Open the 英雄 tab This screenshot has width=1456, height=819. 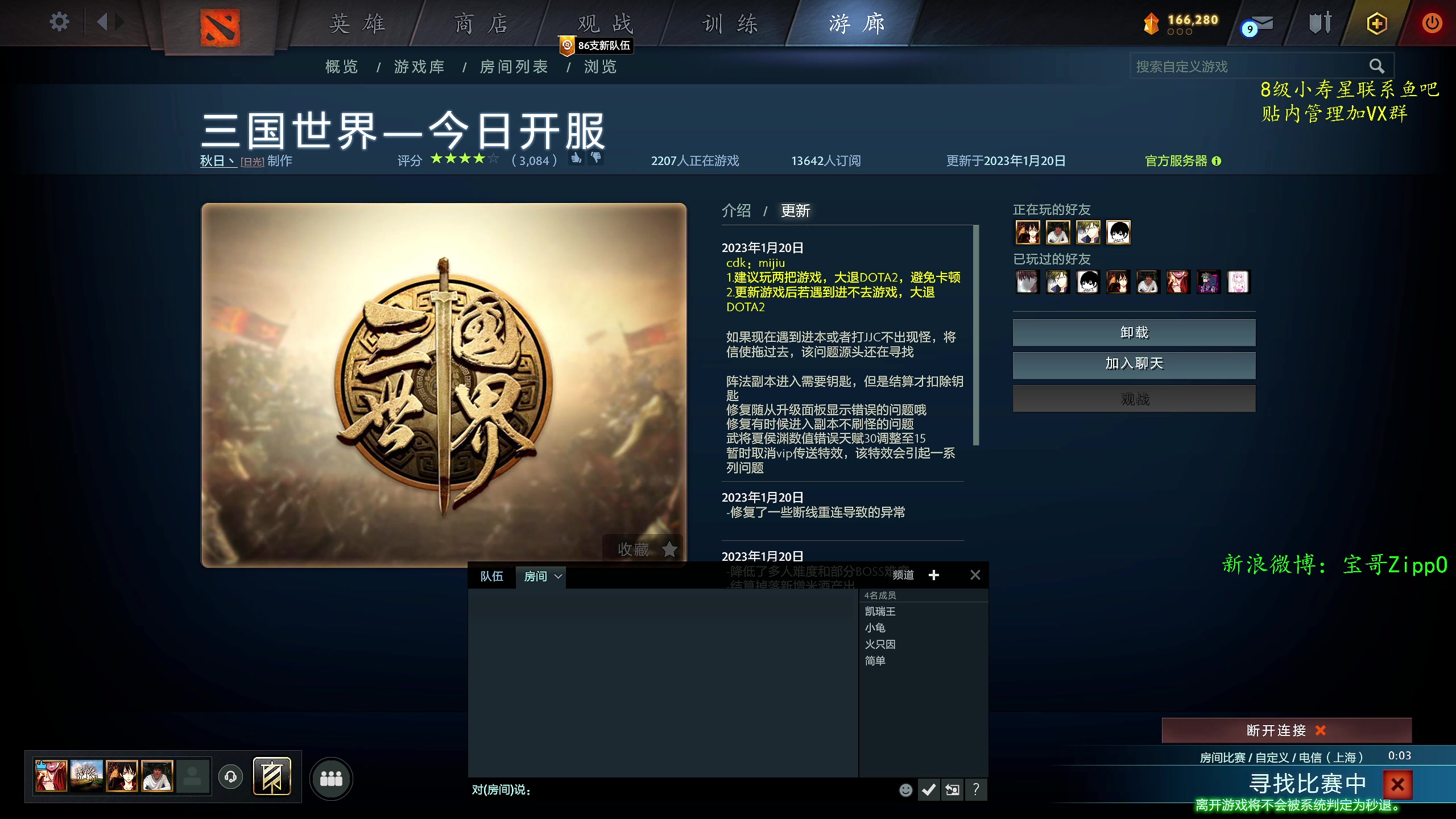pyautogui.click(x=357, y=24)
